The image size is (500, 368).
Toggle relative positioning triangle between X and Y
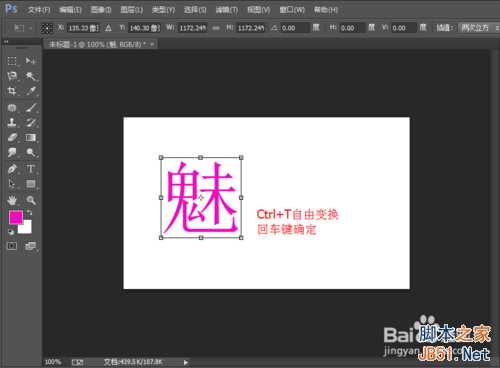[108, 28]
